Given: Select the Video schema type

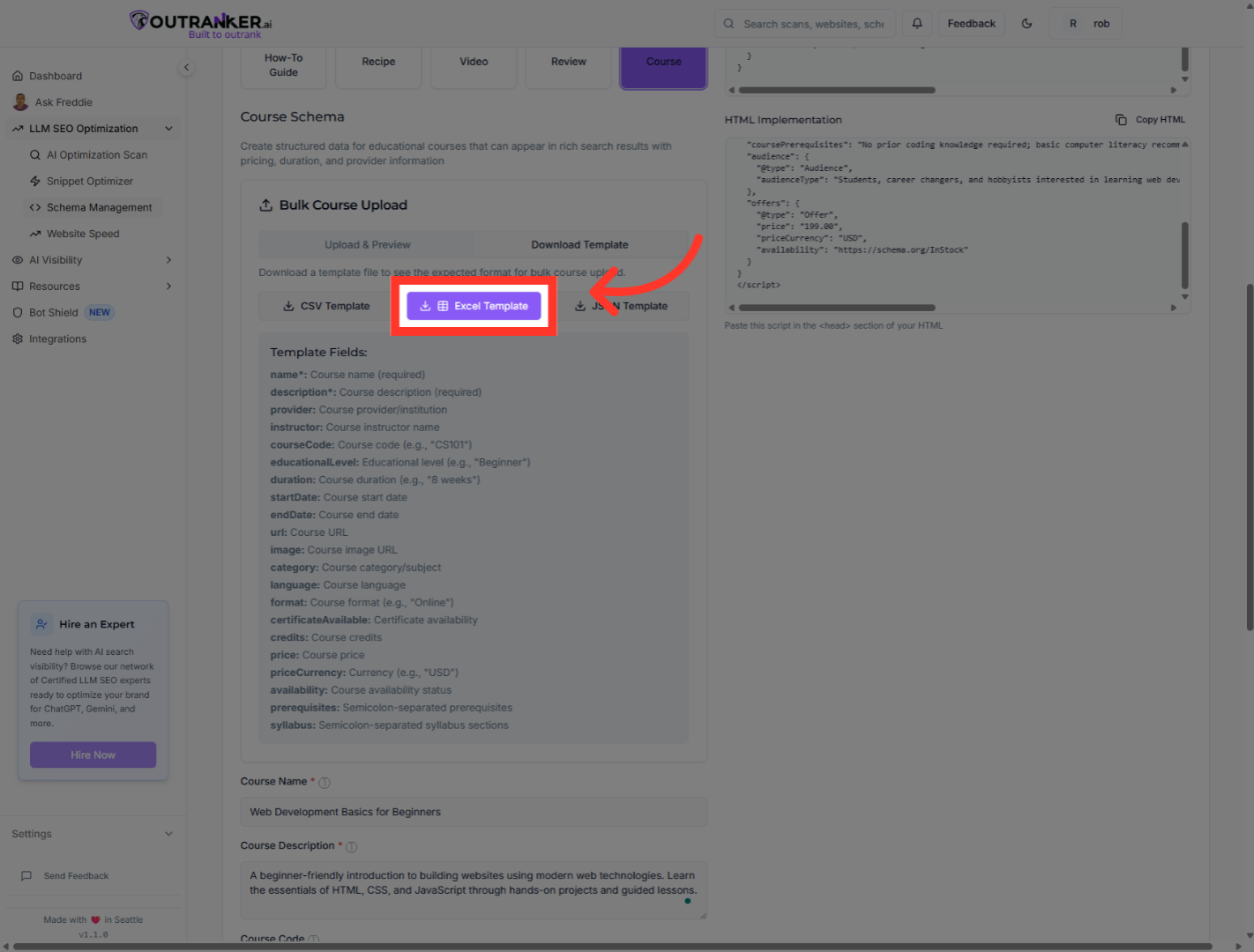Looking at the screenshot, I should [474, 66].
